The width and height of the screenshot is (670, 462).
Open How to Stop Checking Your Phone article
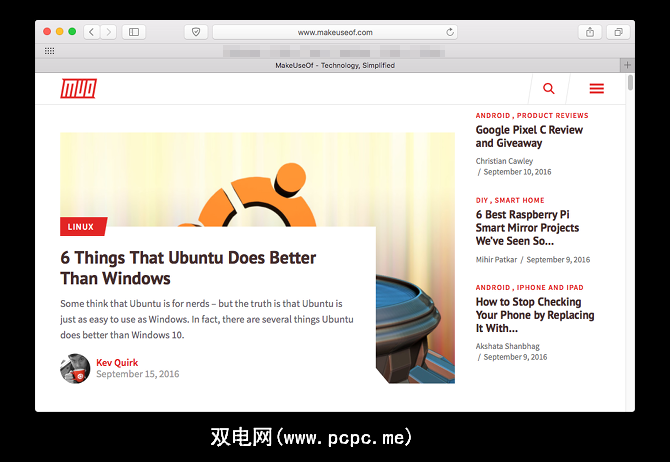click(x=535, y=315)
